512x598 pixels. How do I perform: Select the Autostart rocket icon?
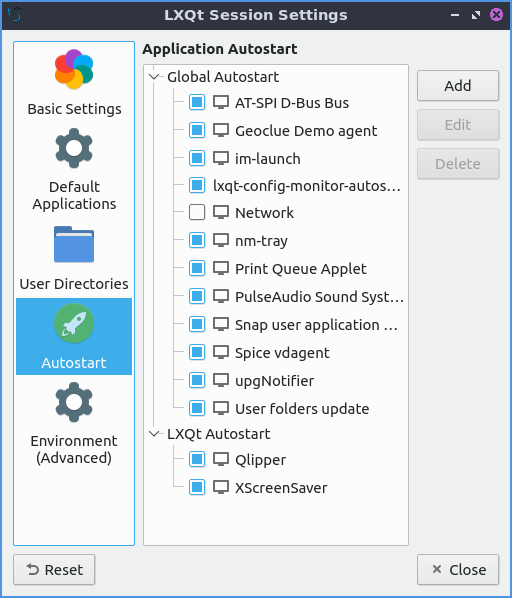pos(74,323)
